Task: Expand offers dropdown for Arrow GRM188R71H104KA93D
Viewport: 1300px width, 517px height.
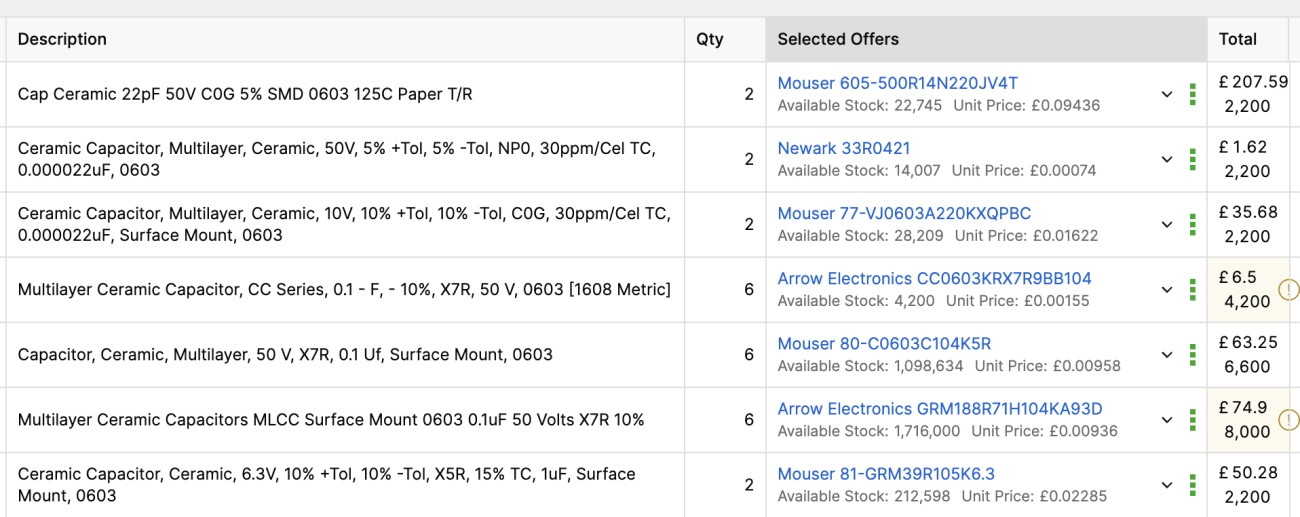Action: coord(1166,420)
